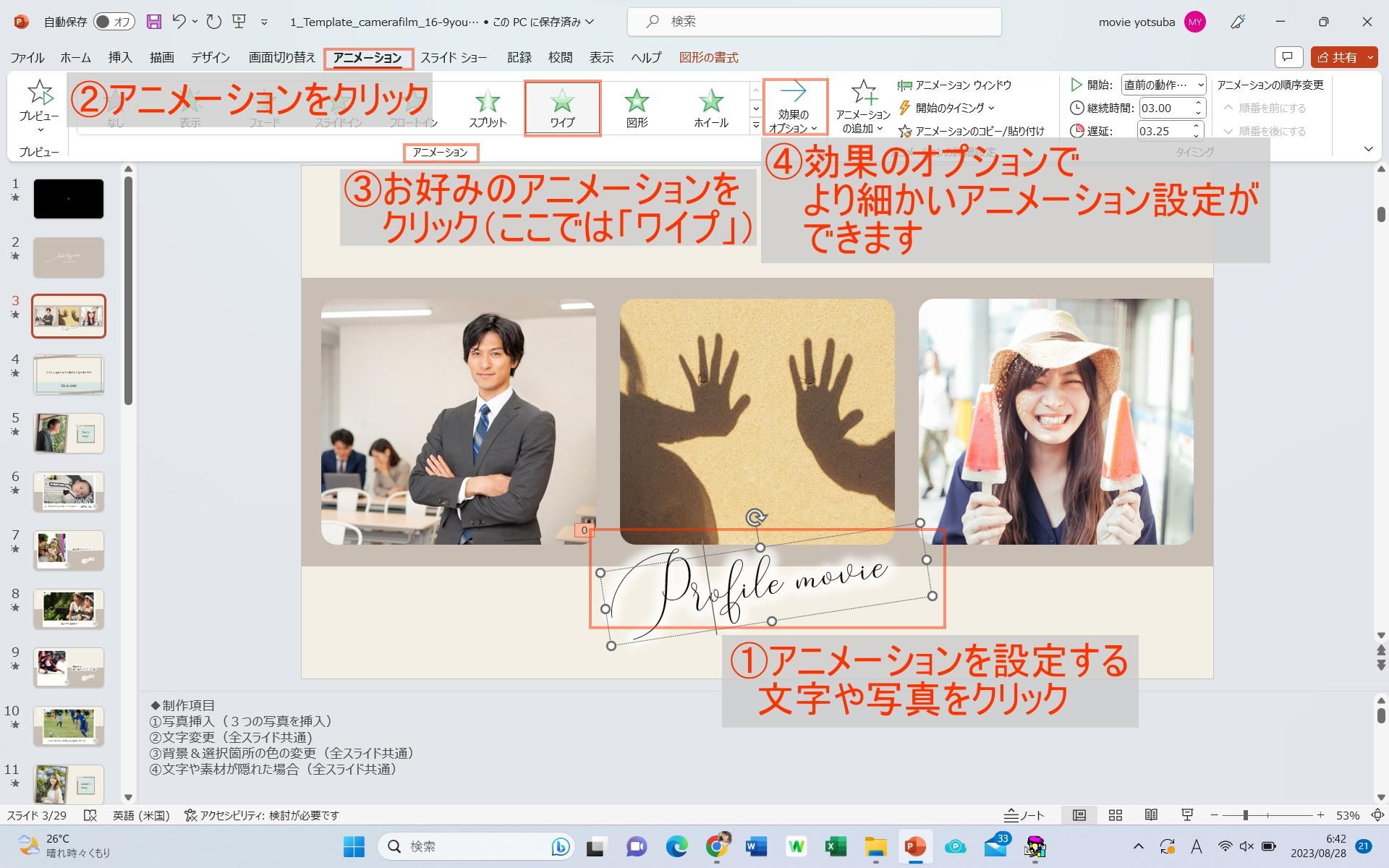Open Microsoft Edge from taskbar
The image size is (1389, 868).
[676, 846]
